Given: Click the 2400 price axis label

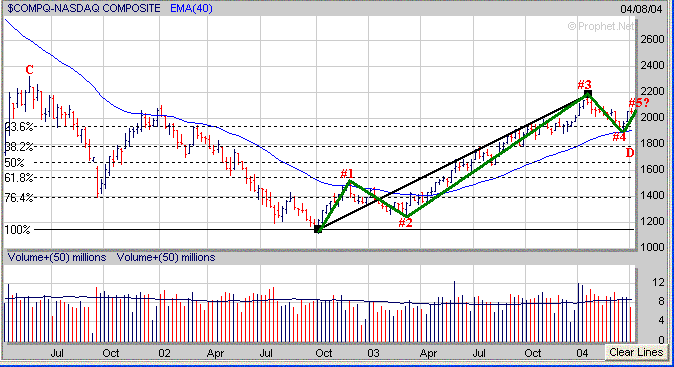Looking at the screenshot, I should [x=652, y=65].
